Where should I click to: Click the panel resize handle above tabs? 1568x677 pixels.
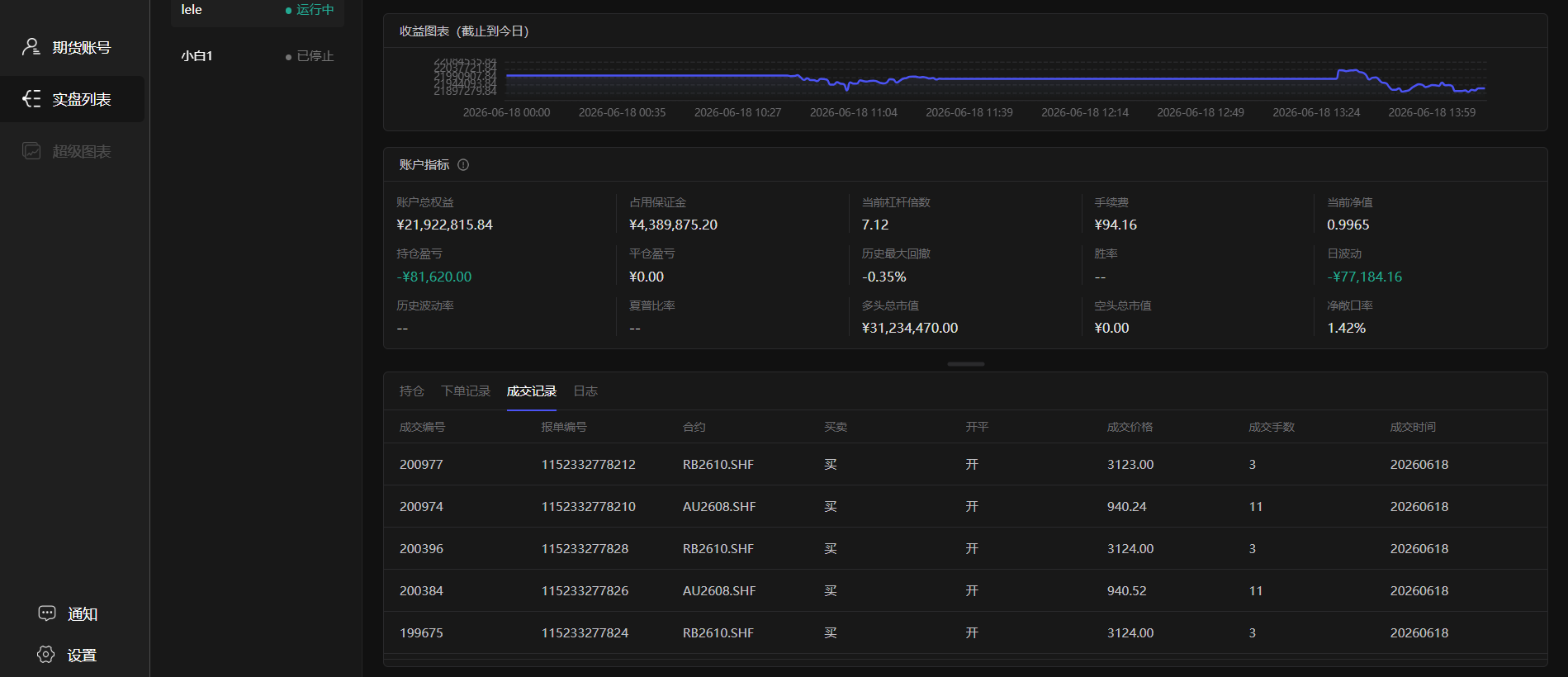pos(966,364)
